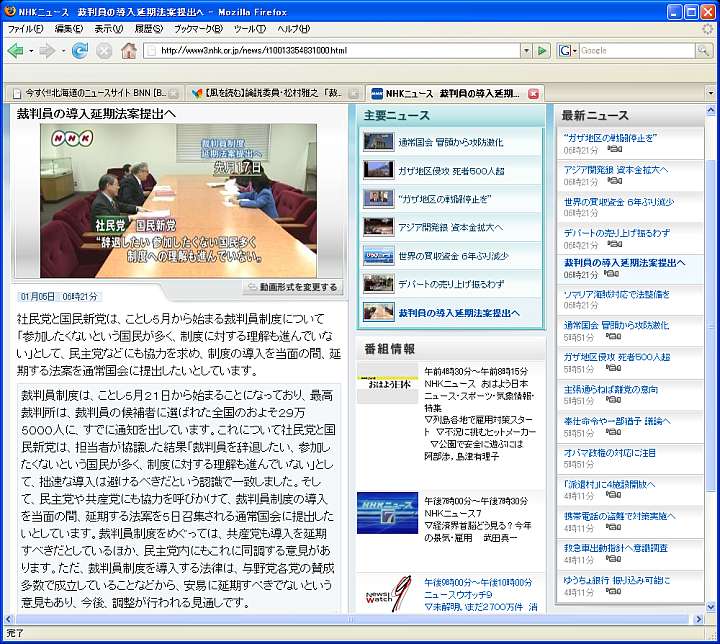Open the back button history dropdown arrow

[x=30, y=50]
